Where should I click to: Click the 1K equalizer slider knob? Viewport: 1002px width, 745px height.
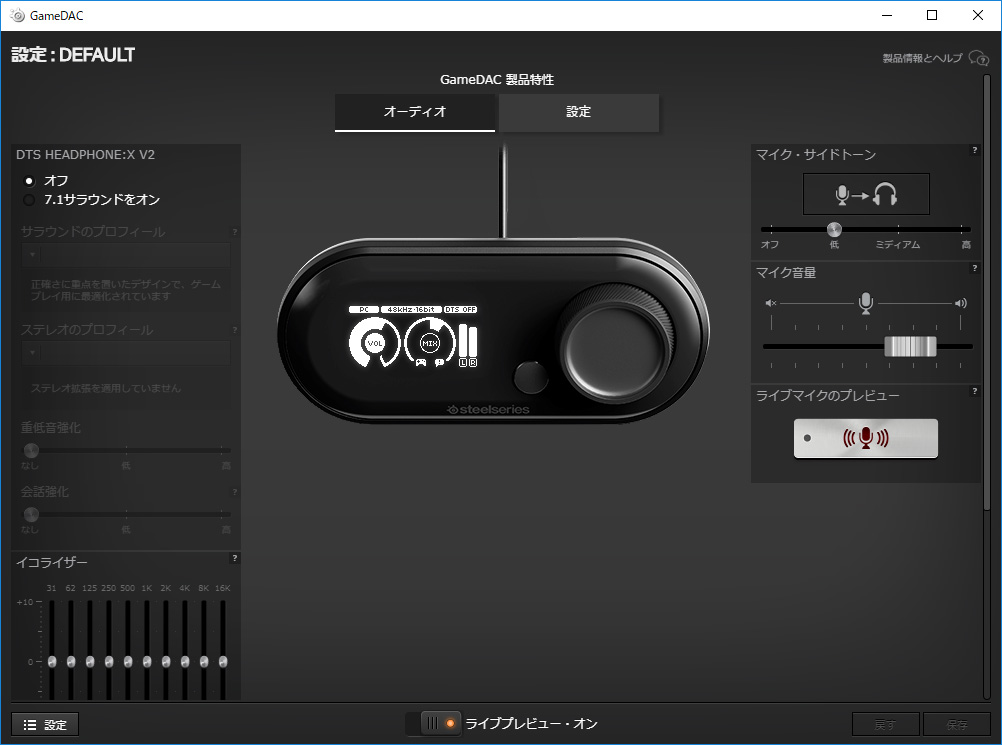pyautogui.click(x=147, y=661)
